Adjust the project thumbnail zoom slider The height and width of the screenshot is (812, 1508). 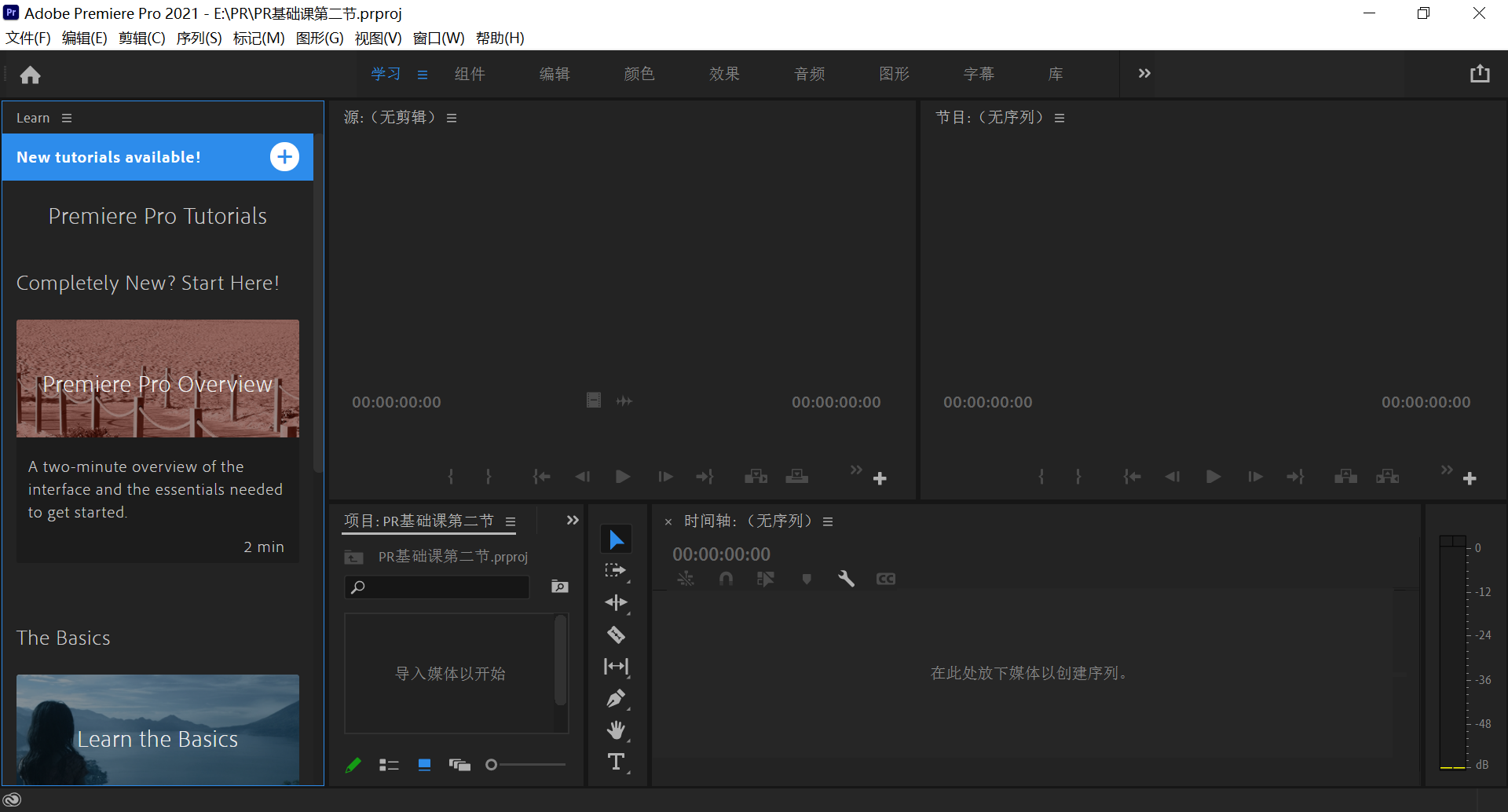[525, 765]
